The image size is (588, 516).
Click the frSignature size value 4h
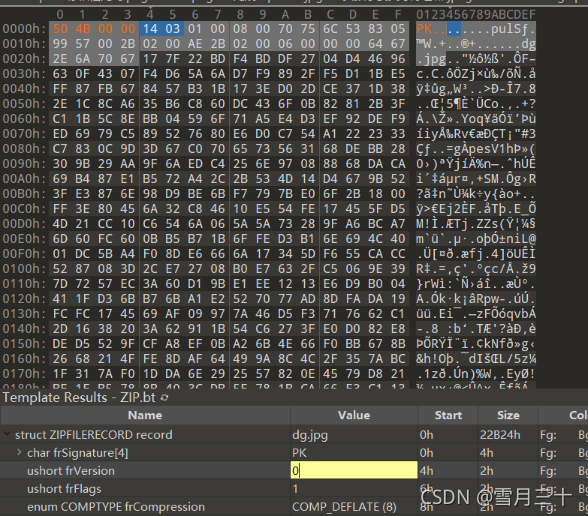point(486,453)
